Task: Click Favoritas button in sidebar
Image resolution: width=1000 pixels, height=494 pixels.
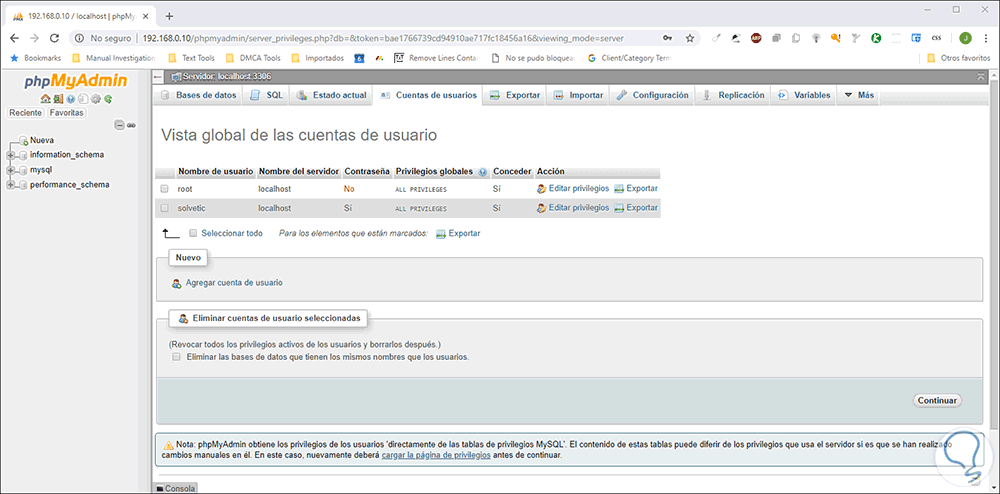Action: pyautogui.click(x=67, y=113)
